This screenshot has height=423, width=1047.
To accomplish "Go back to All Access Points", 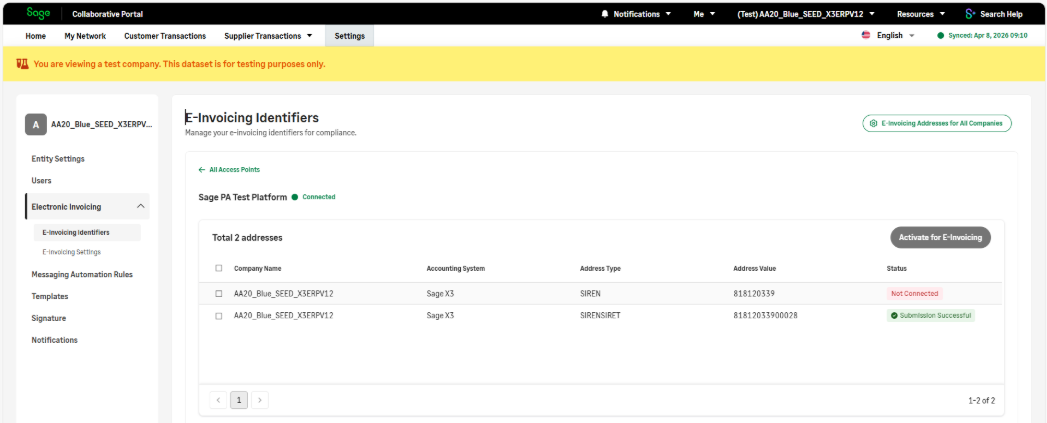I will pos(229,170).
